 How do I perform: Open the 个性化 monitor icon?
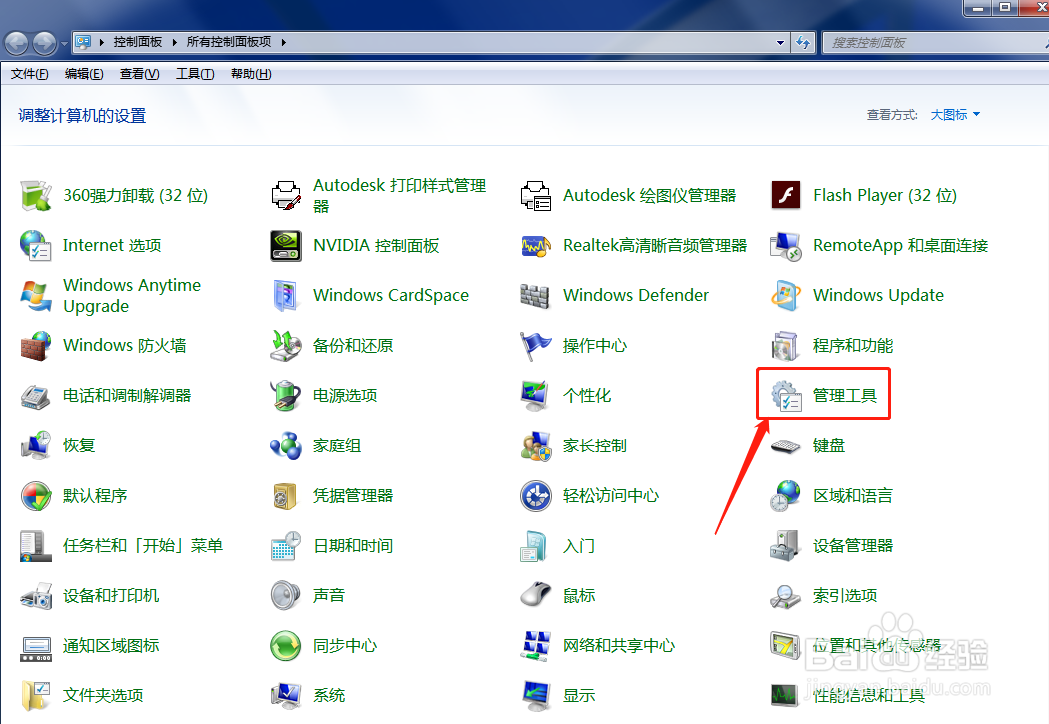point(536,395)
